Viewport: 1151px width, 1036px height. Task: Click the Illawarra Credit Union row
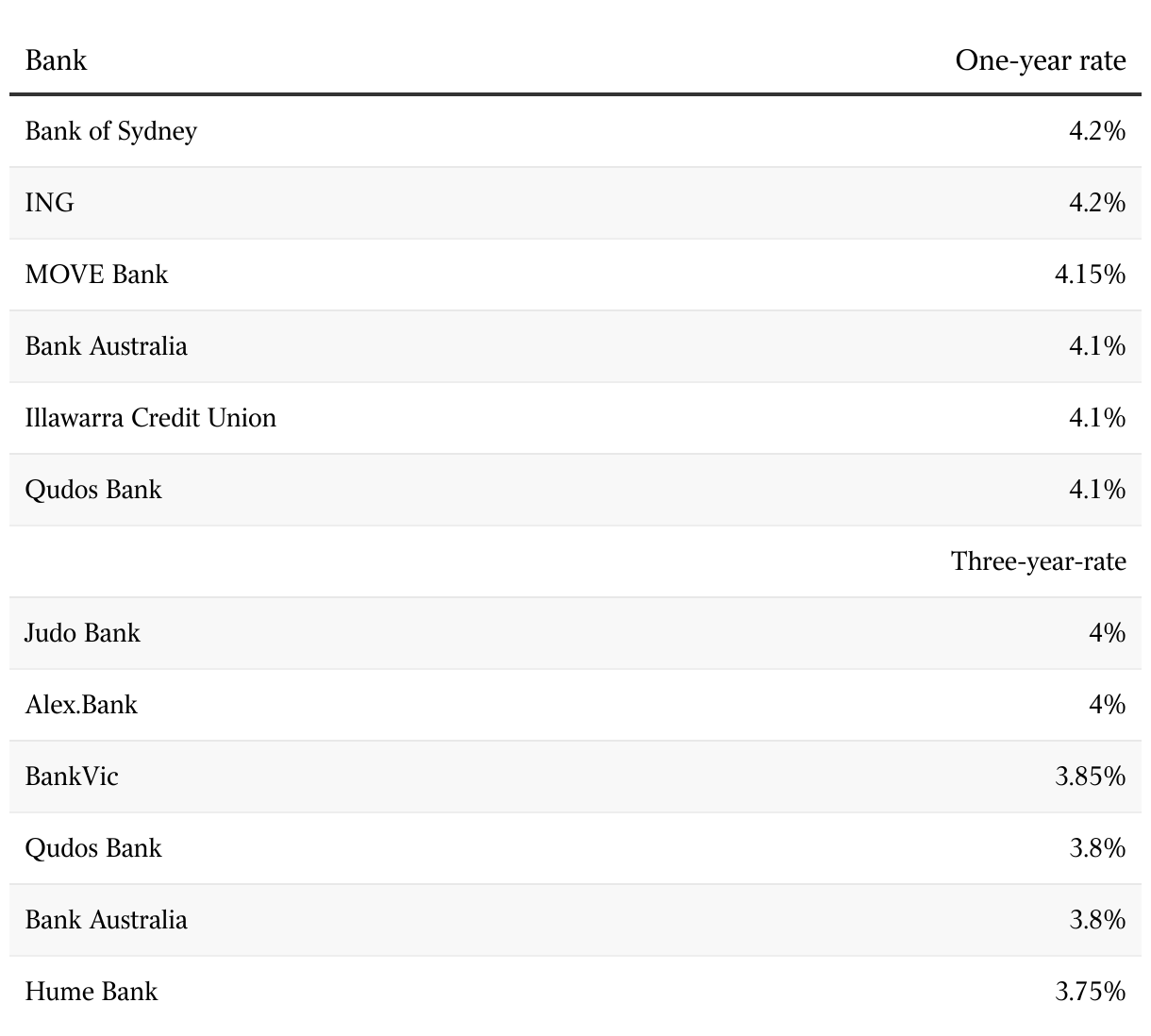(575, 418)
